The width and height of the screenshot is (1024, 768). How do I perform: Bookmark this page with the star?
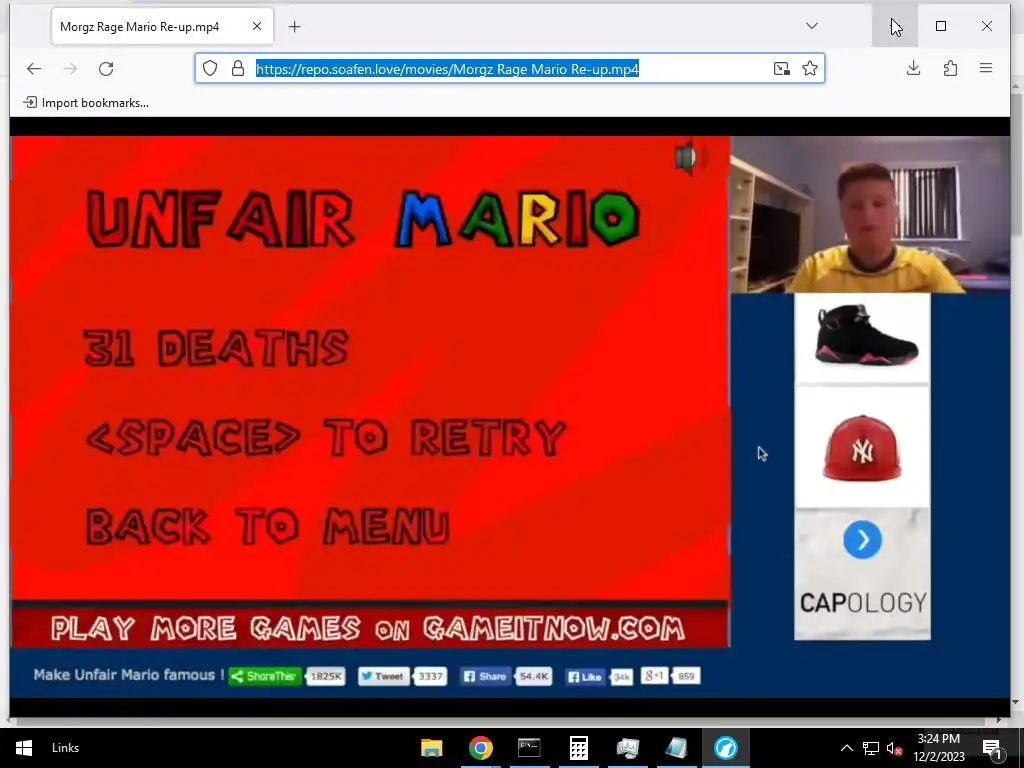[x=810, y=69]
